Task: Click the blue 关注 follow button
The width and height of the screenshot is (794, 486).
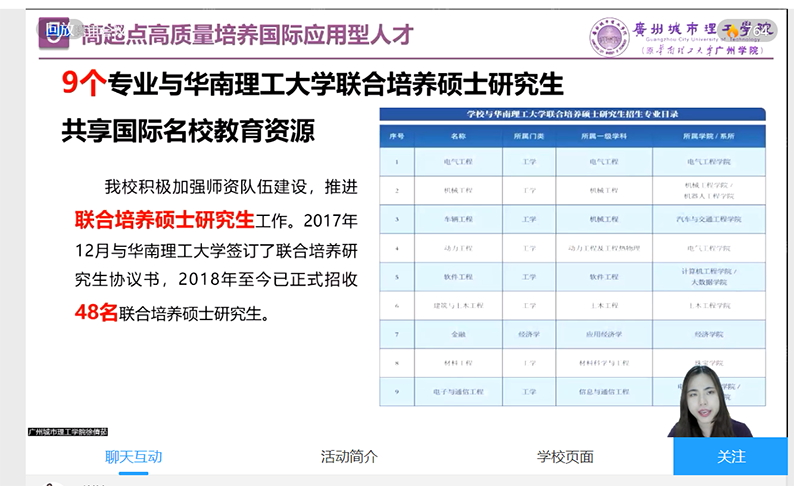Action: (731, 457)
